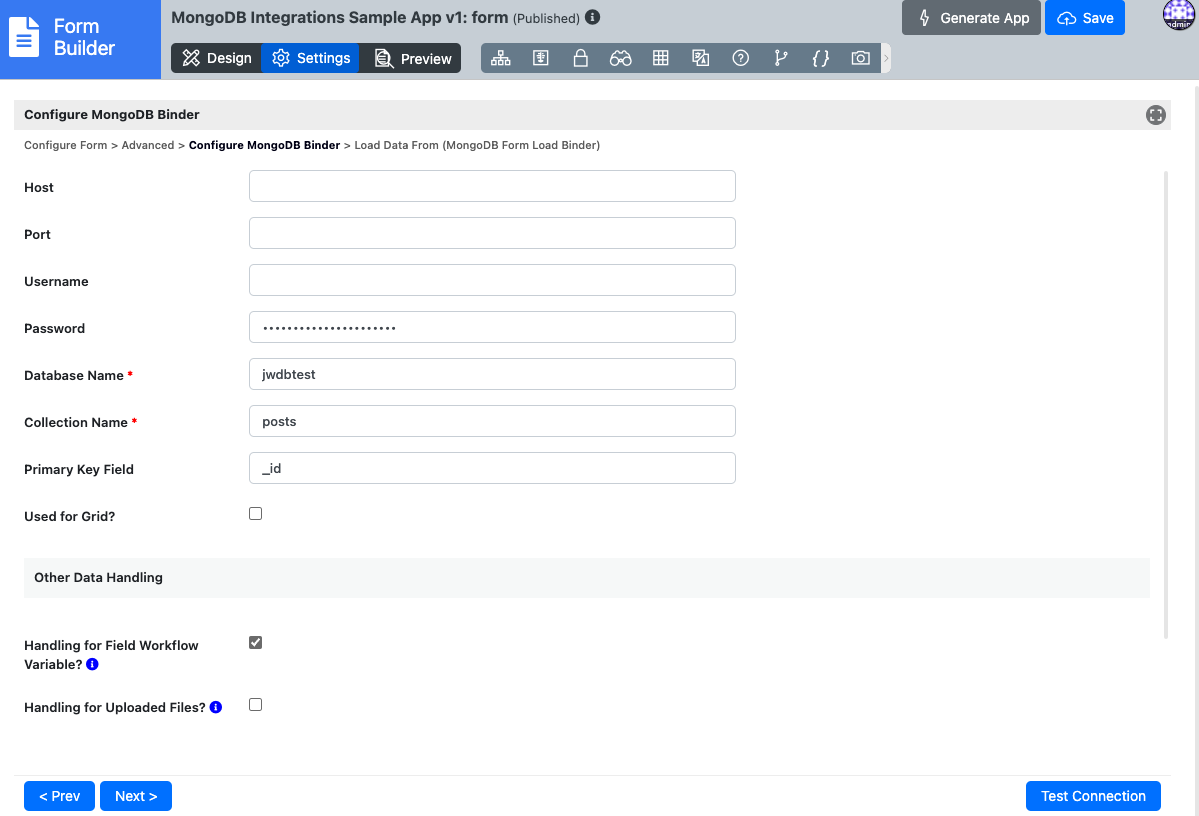Enable Handling for Uploaded Files checkbox
This screenshot has width=1199, height=816.
click(x=255, y=705)
